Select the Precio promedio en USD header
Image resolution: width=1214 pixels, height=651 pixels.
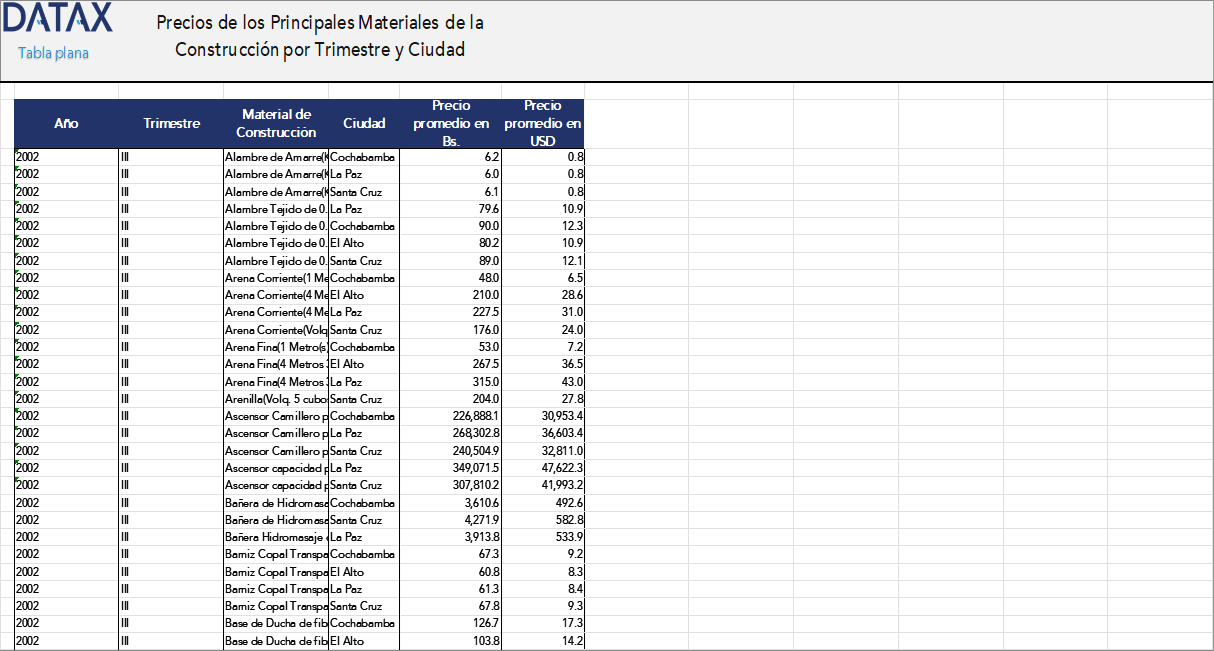coord(542,123)
